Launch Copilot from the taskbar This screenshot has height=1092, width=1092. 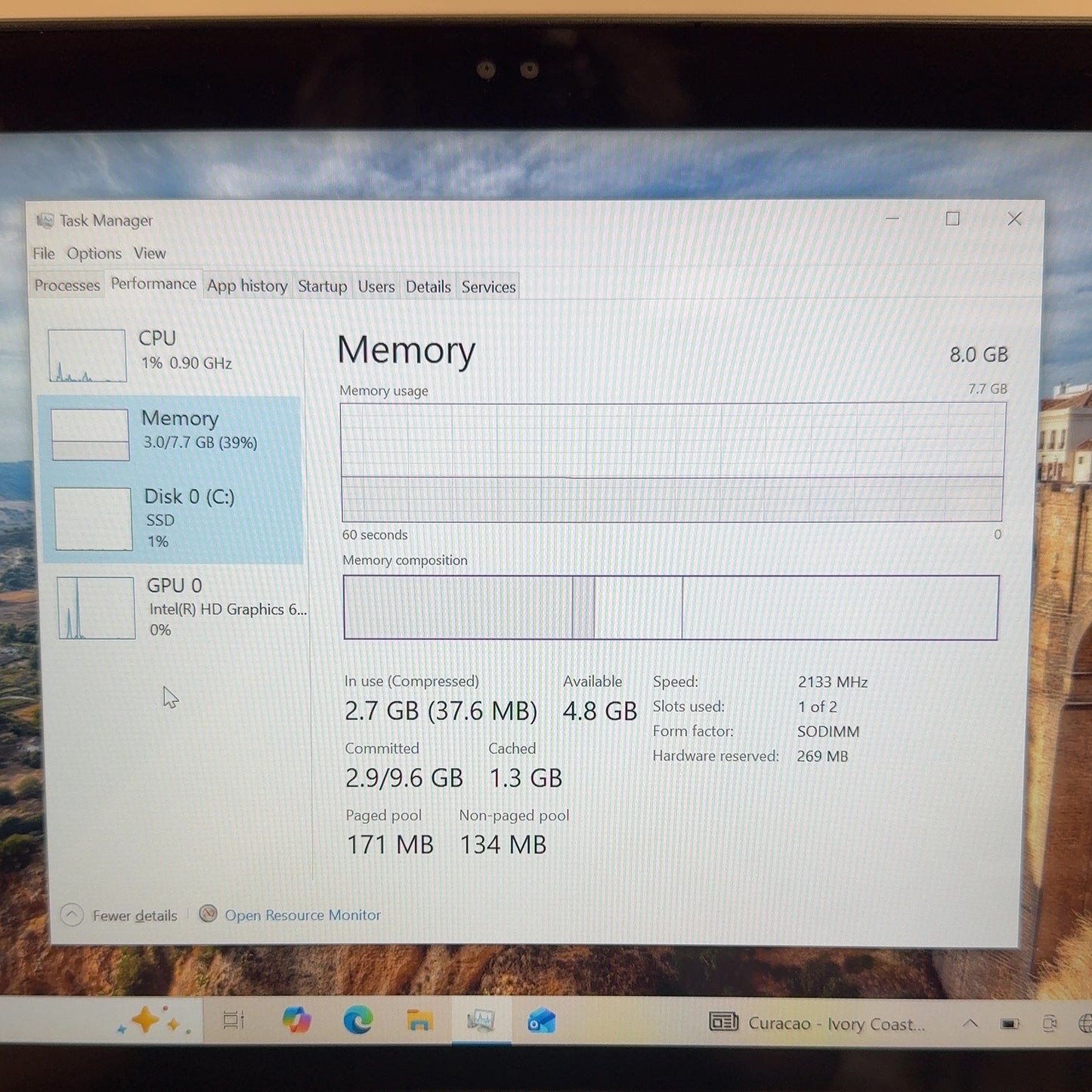297,1020
